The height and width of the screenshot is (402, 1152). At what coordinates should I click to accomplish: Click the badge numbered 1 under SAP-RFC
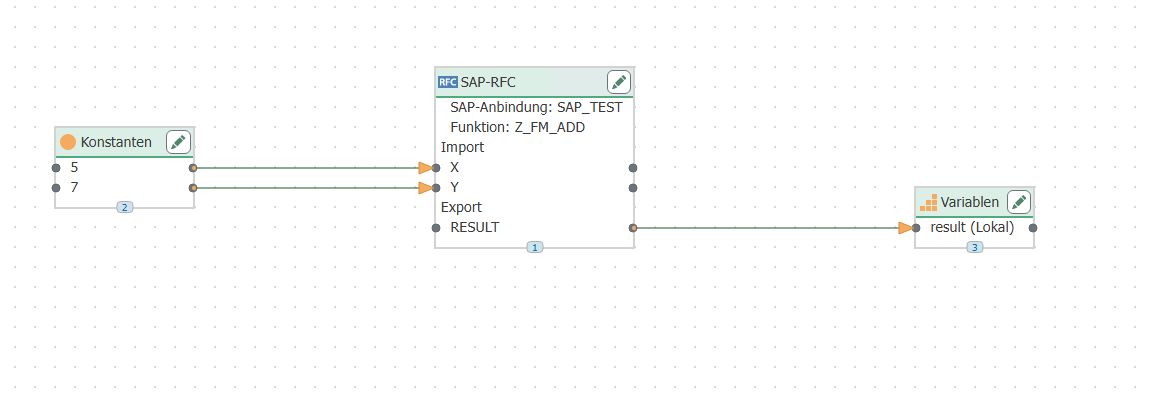[x=535, y=247]
